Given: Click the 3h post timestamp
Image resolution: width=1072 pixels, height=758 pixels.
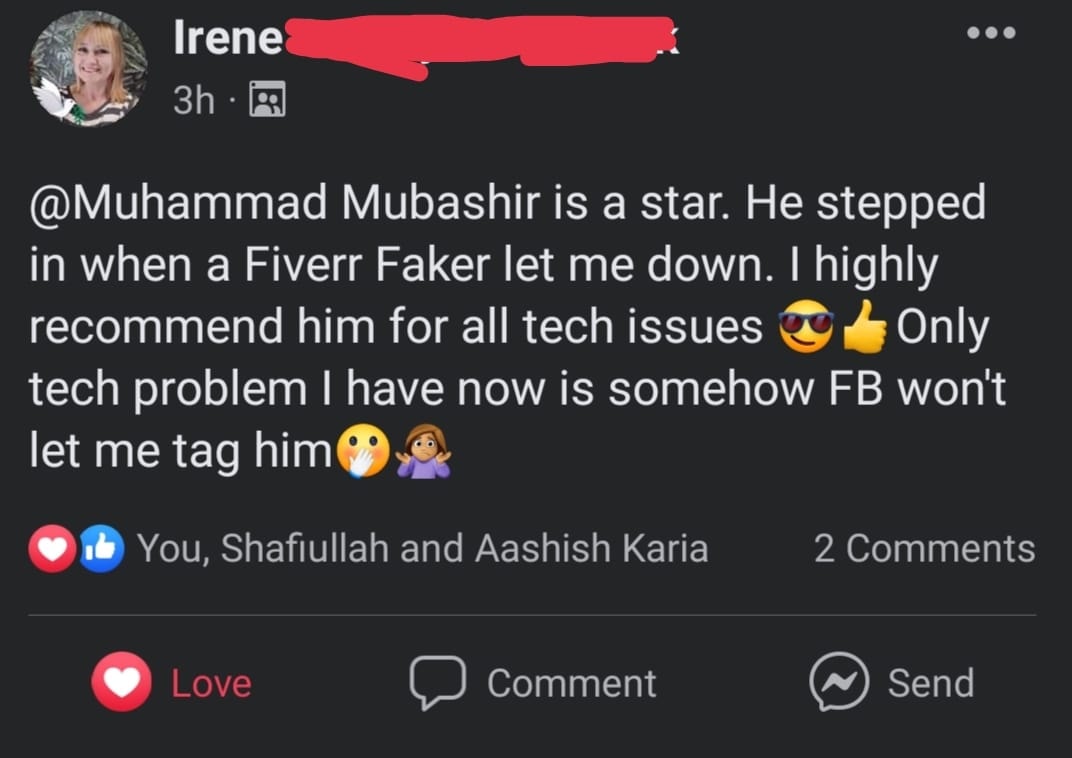Looking at the screenshot, I should (193, 99).
